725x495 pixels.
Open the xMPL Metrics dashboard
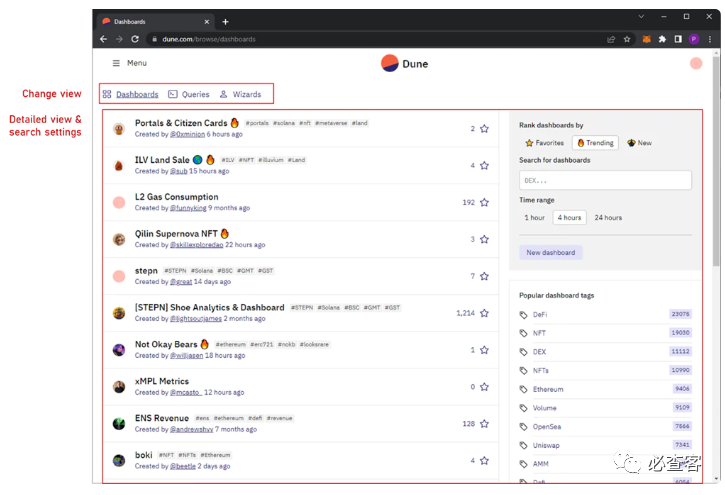(x=162, y=381)
